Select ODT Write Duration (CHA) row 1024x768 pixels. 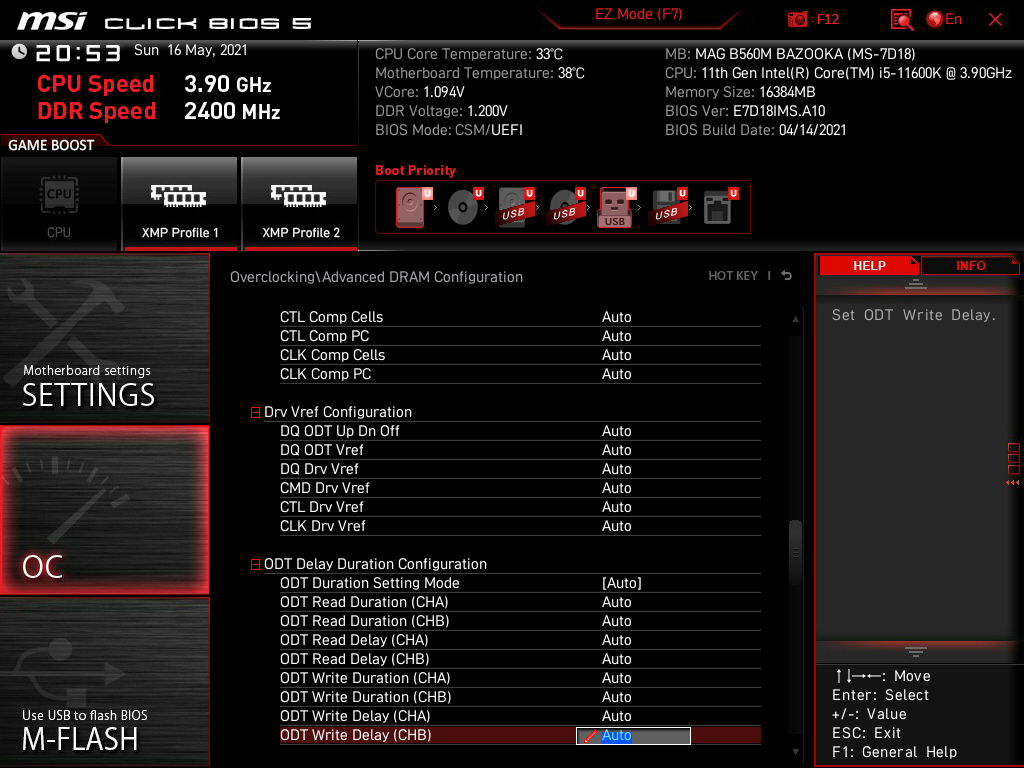click(520, 678)
